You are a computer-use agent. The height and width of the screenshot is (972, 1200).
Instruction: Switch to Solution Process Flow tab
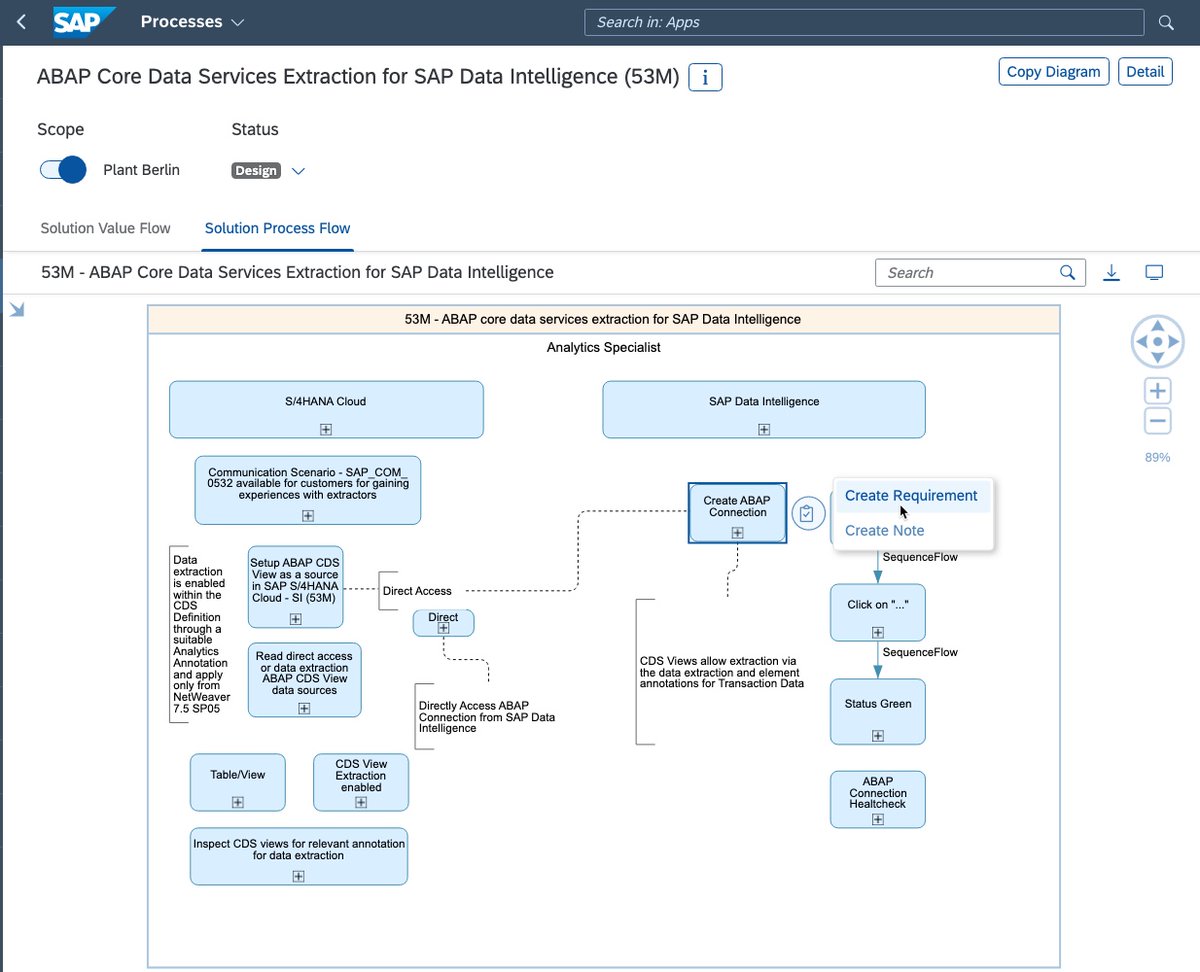[278, 228]
